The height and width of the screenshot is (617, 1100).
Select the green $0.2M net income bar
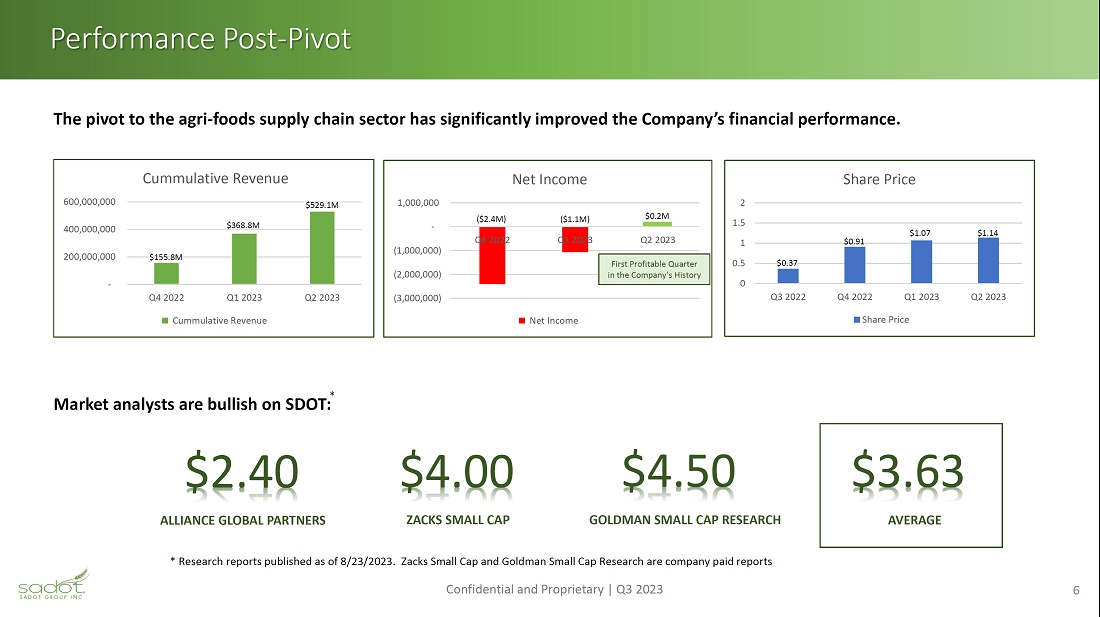coord(657,223)
